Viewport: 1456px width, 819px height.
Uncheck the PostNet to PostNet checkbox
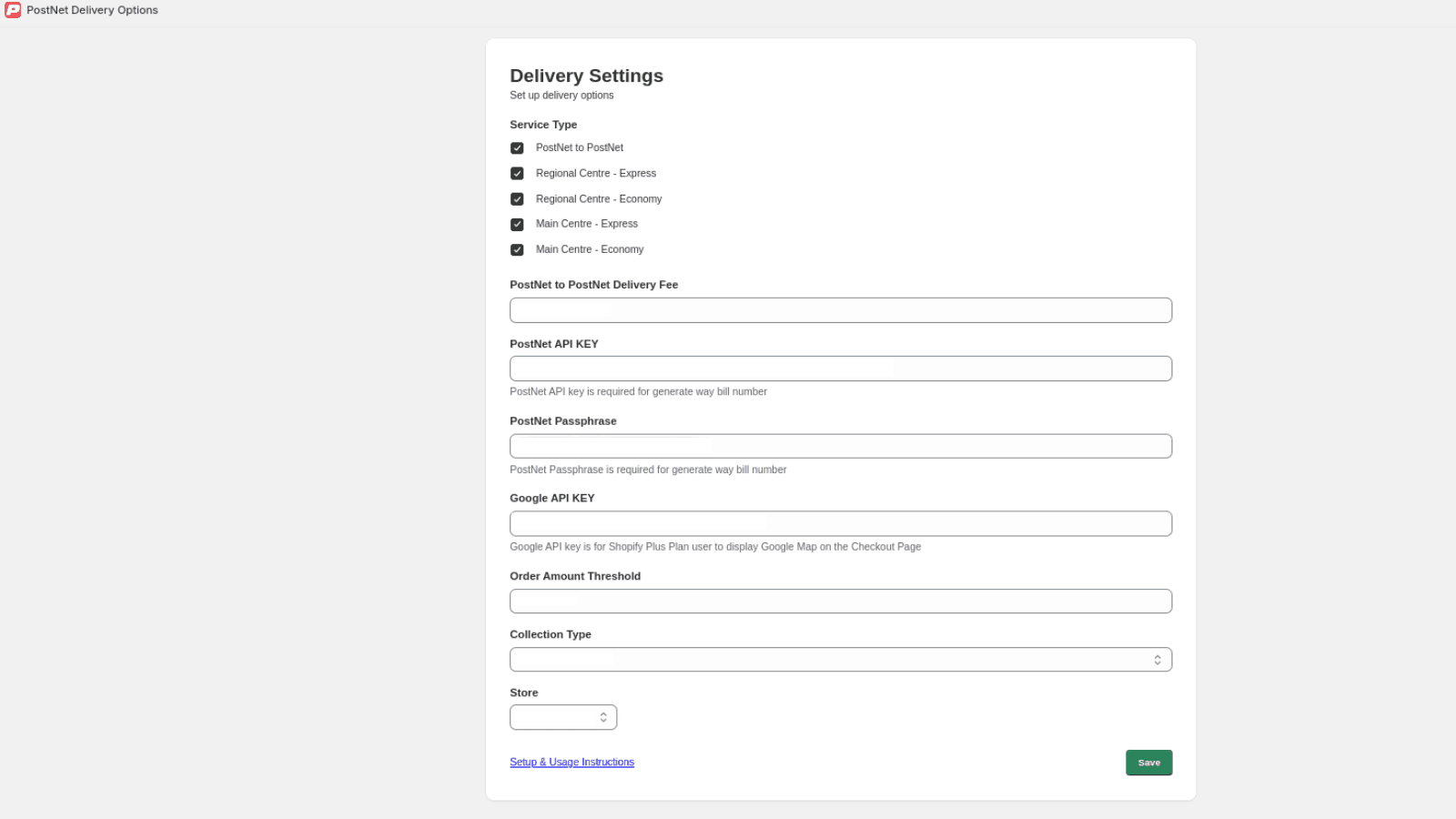click(x=517, y=148)
